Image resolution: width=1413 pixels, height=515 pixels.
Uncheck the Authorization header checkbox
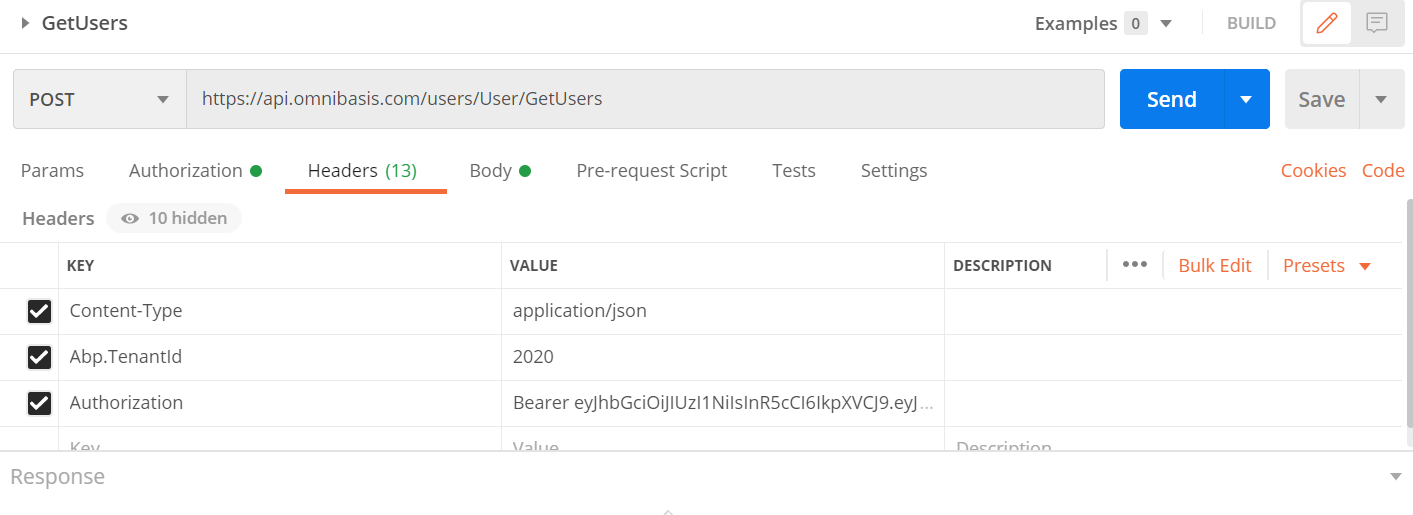[39, 403]
